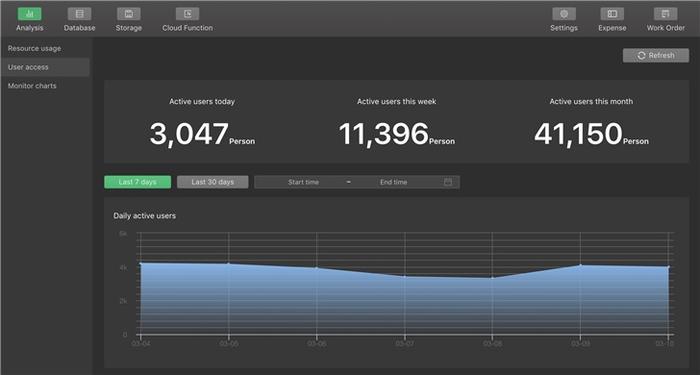Open the Storage toolbar icon

[x=129, y=14]
